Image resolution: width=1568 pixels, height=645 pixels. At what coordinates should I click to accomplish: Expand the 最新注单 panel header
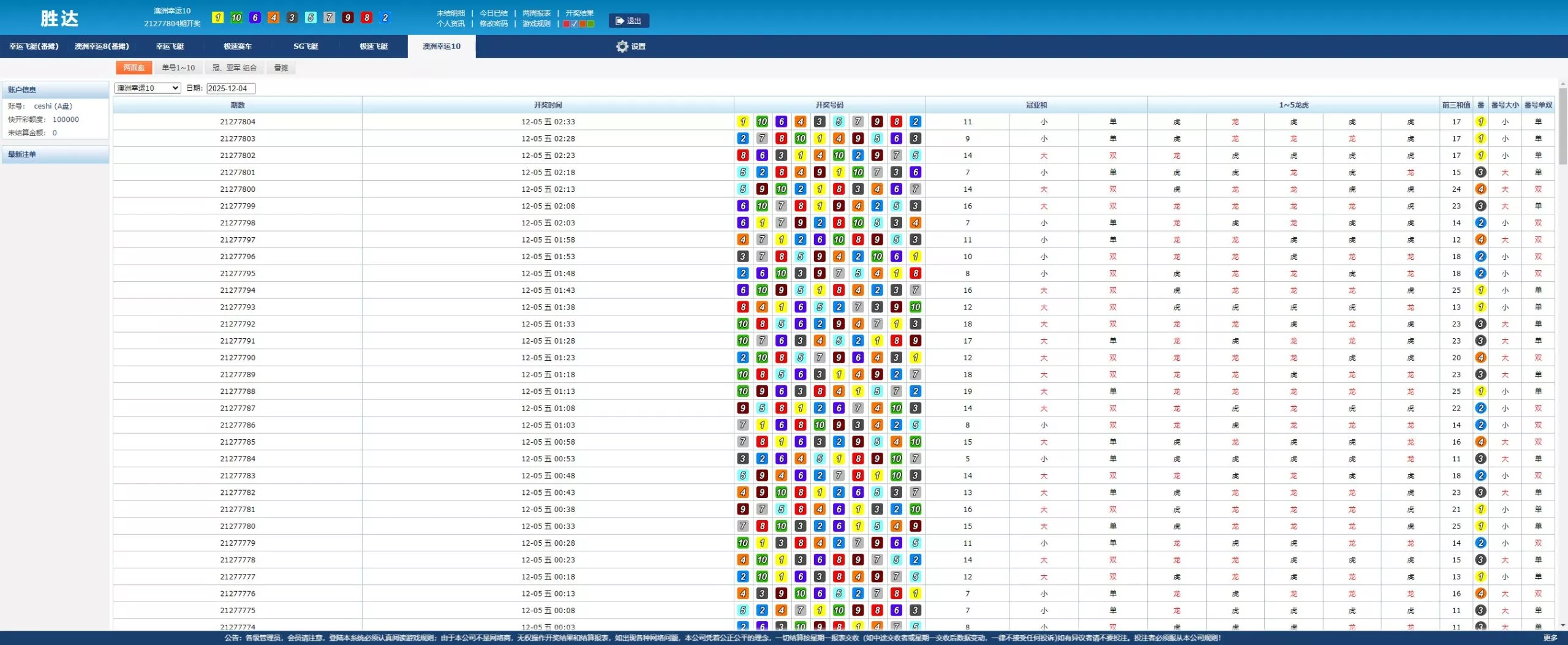click(x=55, y=154)
